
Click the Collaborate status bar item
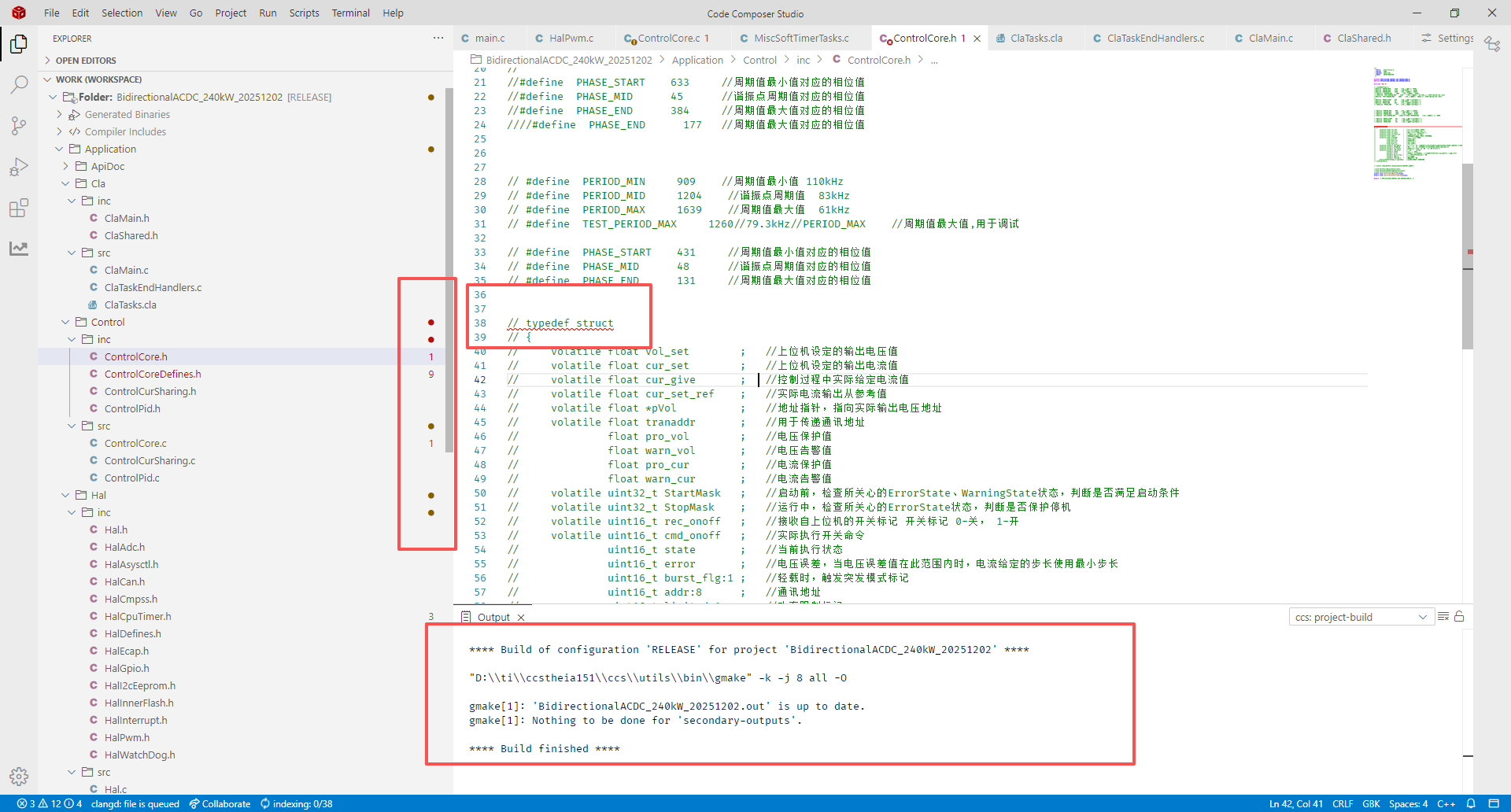click(220, 803)
